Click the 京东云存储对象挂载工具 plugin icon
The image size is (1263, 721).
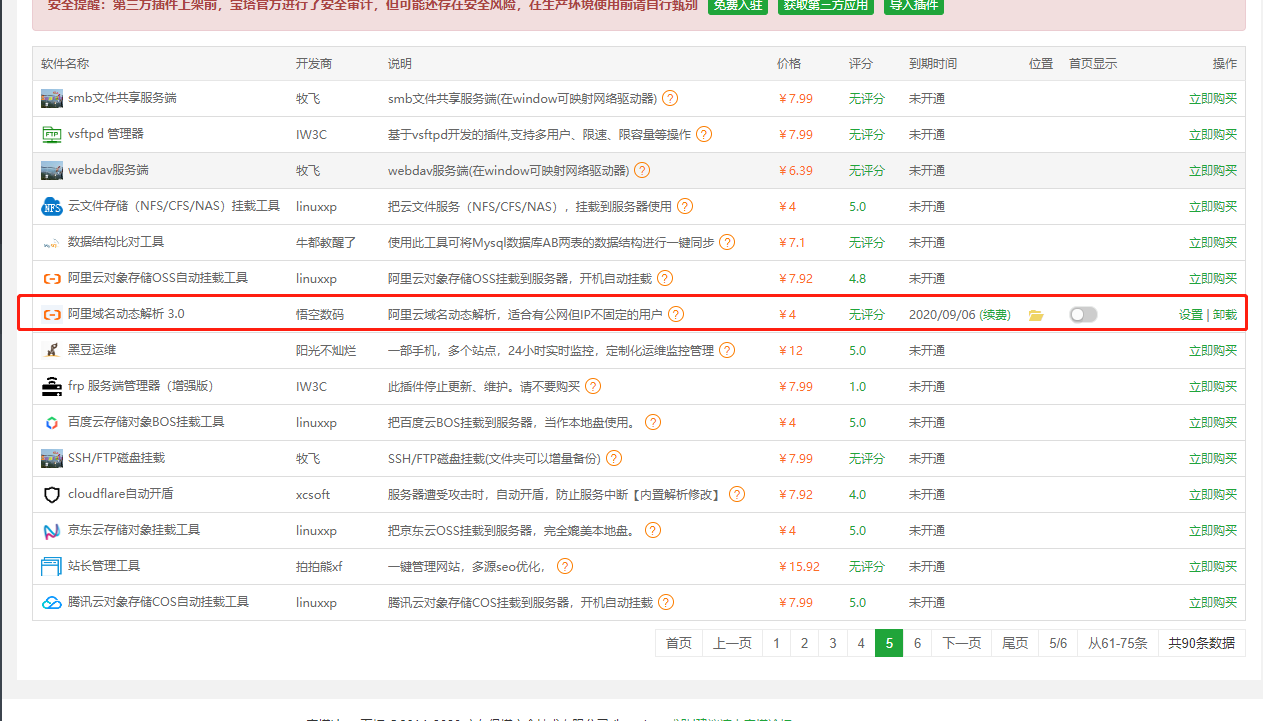pyautogui.click(x=52, y=531)
